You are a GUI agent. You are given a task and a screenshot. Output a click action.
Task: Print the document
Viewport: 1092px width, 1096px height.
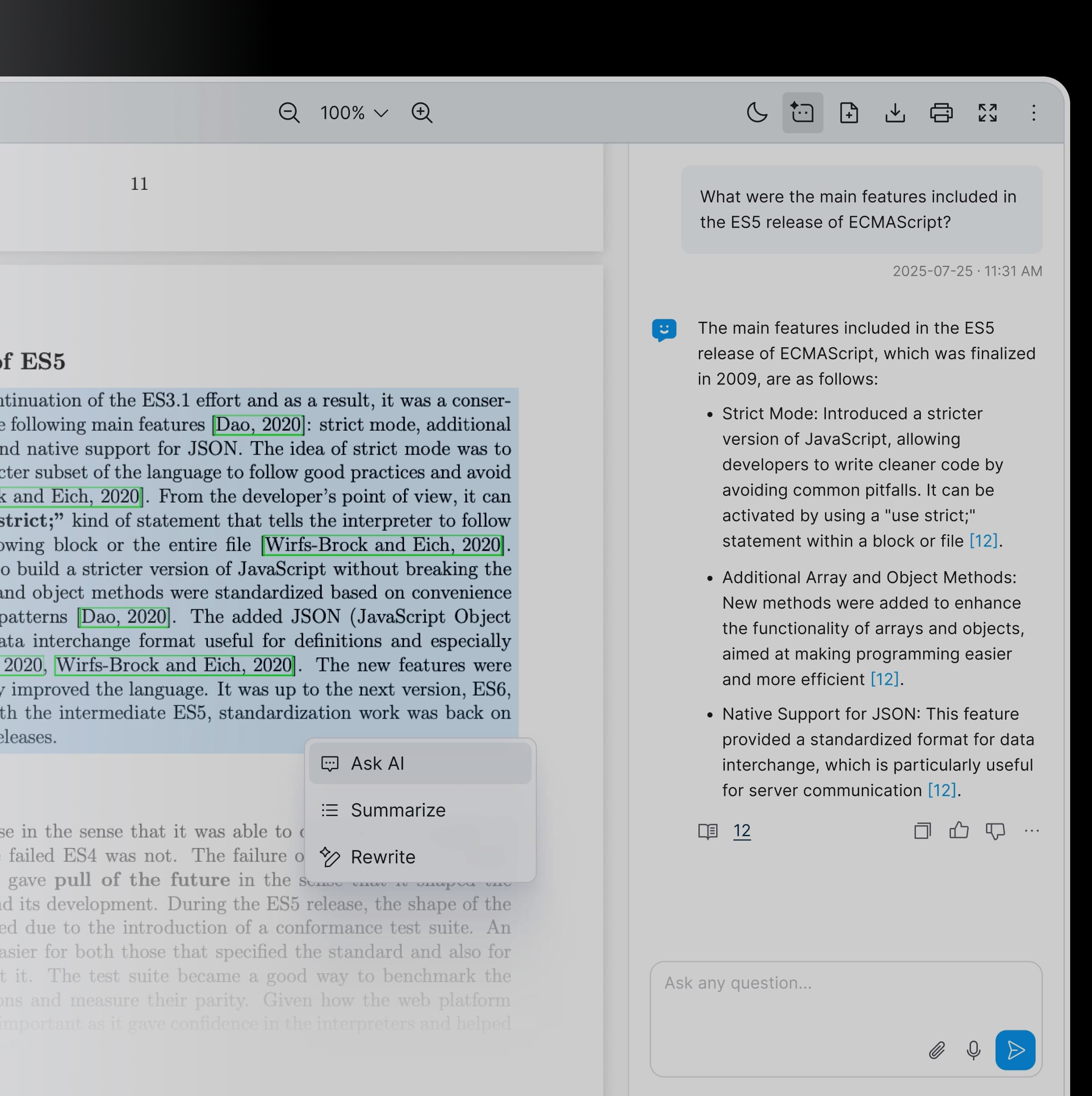tap(941, 113)
